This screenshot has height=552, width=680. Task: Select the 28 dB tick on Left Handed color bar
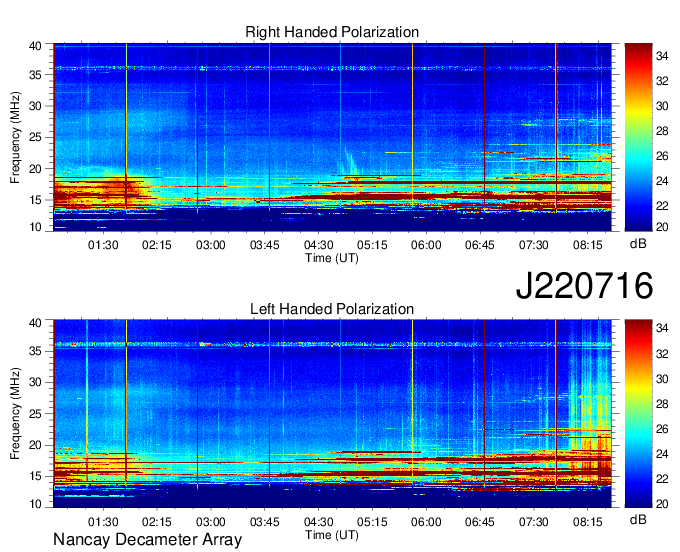coord(662,404)
